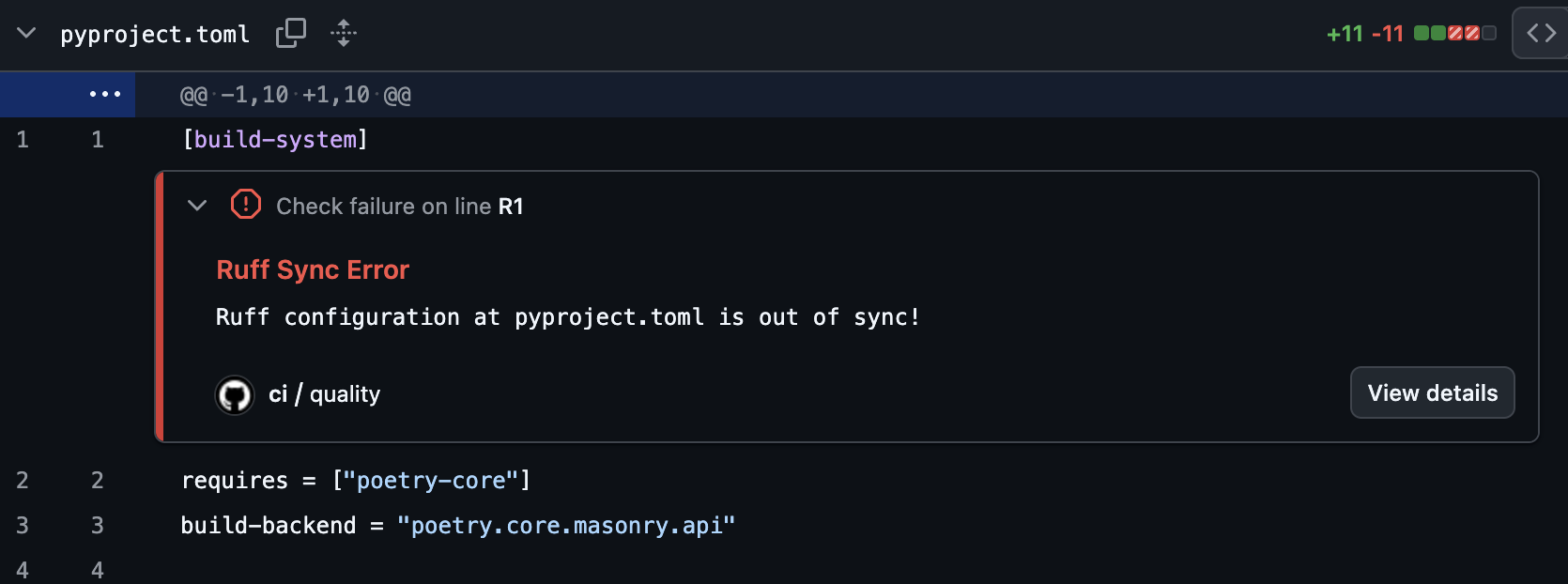The width and height of the screenshot is (1568, 584).
Task: Click the View details button
Action: (x=1432, y=392)
